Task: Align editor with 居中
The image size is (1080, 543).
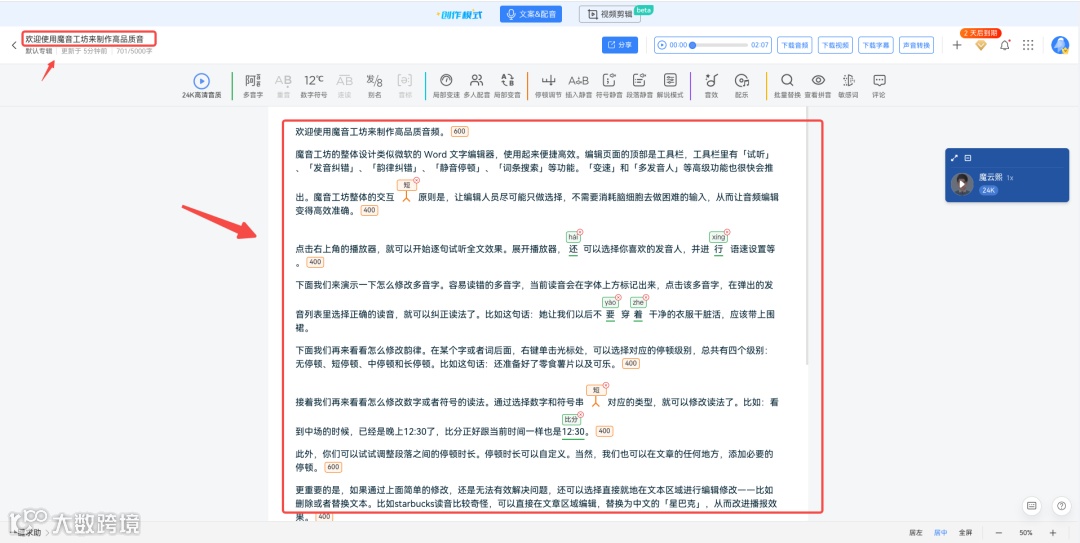Action: tap(939, 533)
